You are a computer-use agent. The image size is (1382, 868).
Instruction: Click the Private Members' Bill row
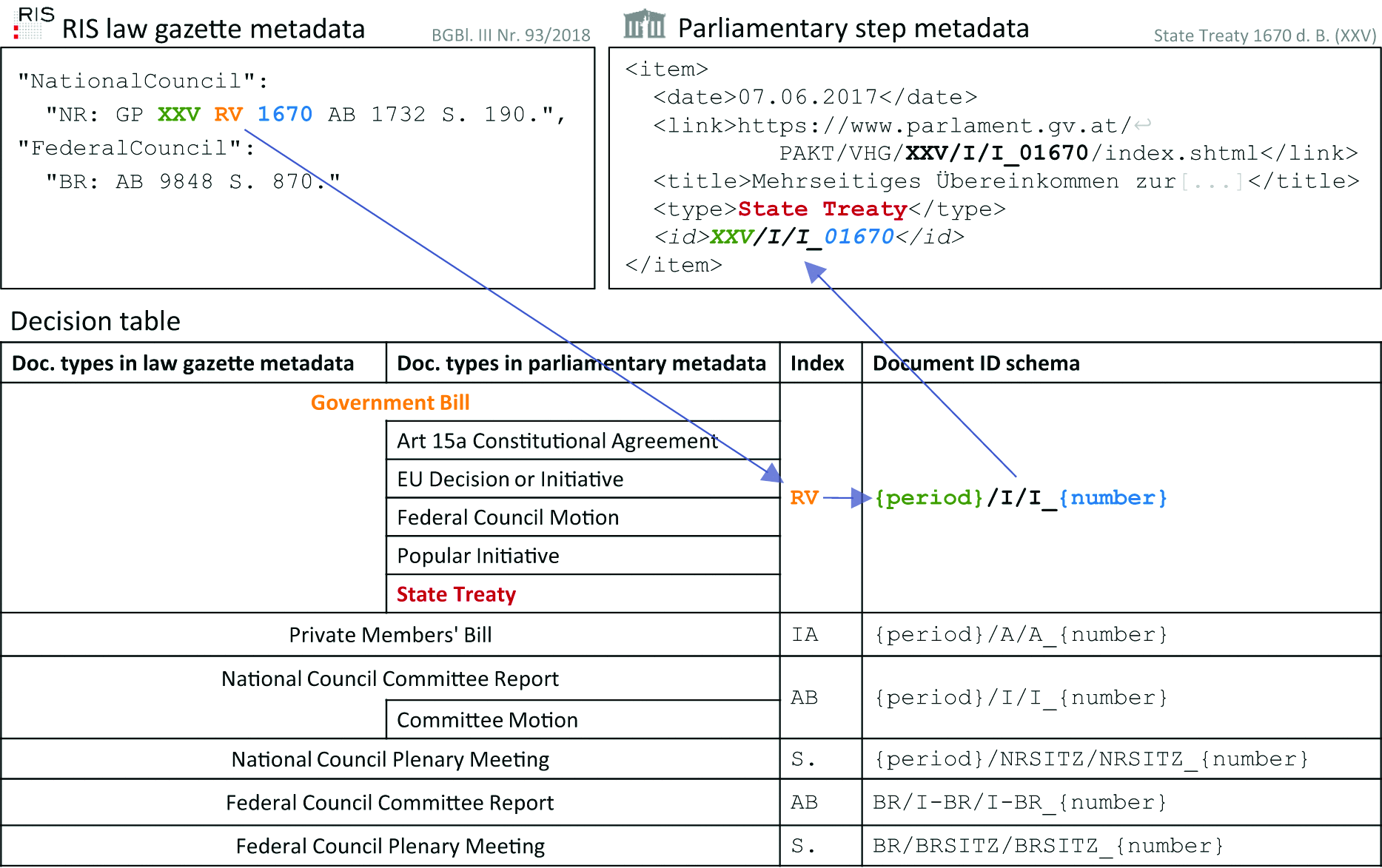390,635
